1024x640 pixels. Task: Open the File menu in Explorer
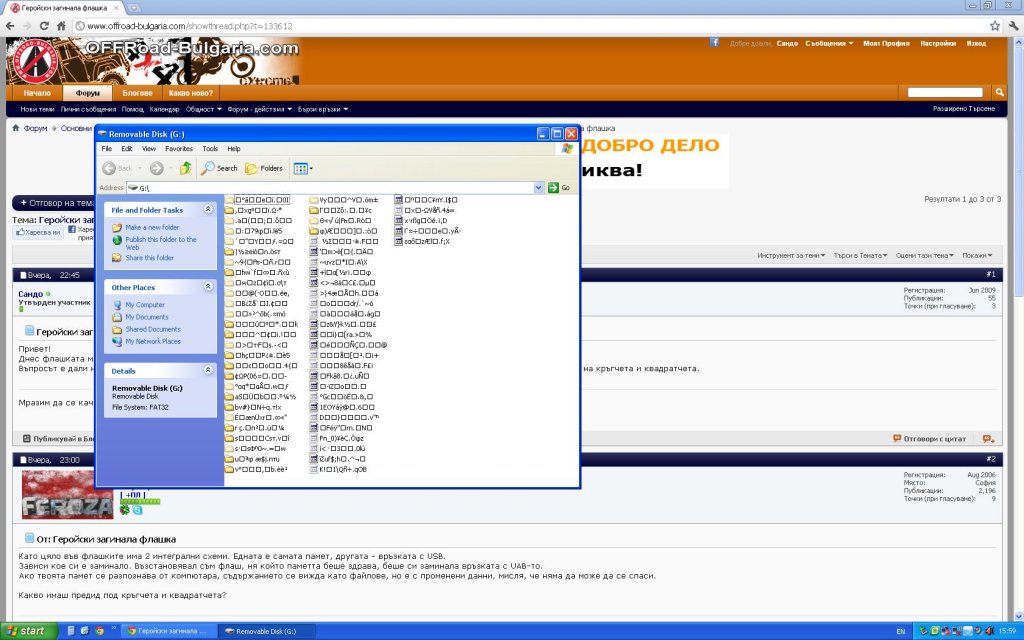tap(106, 149)
